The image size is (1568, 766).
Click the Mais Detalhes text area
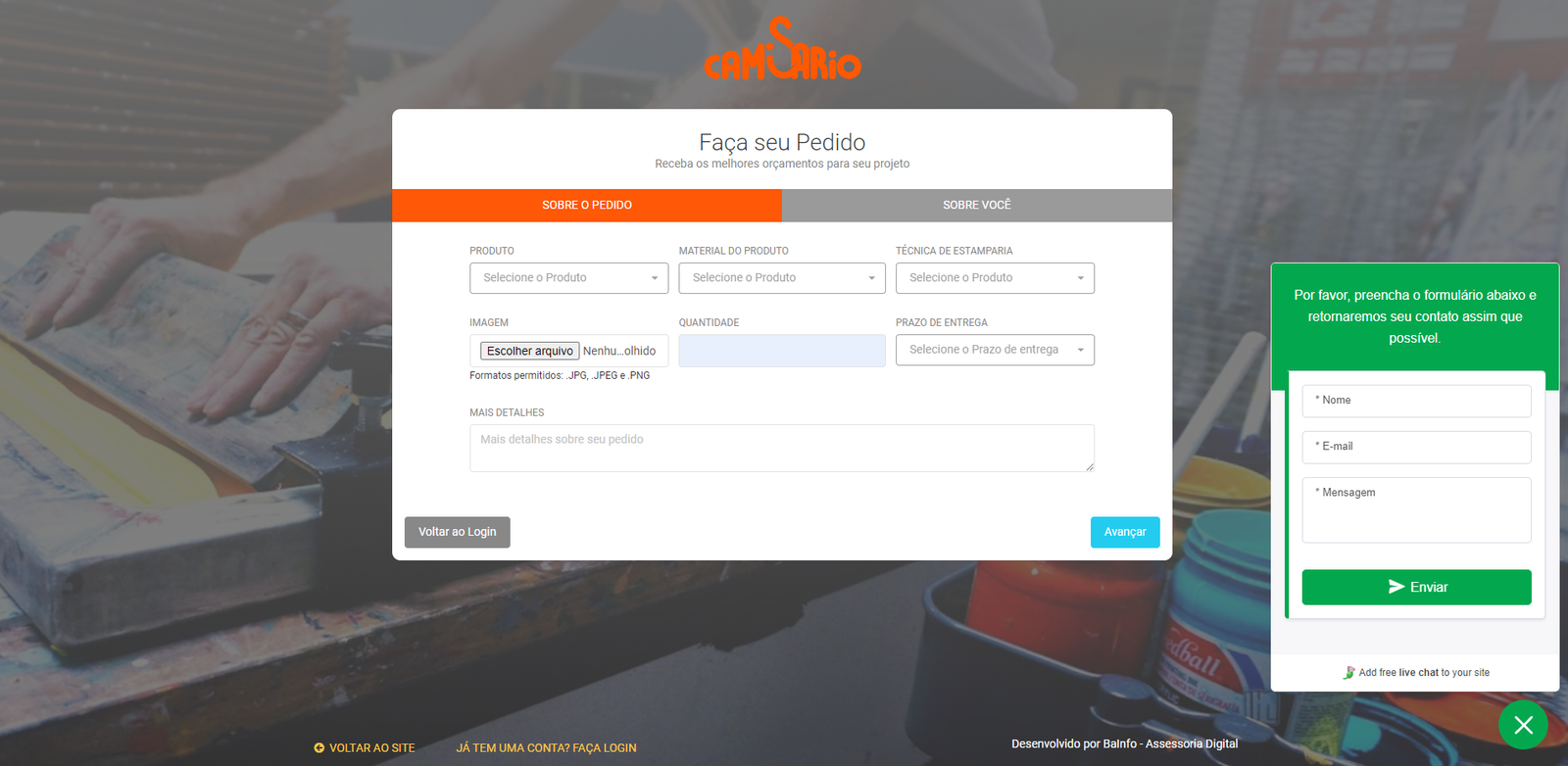782,448
